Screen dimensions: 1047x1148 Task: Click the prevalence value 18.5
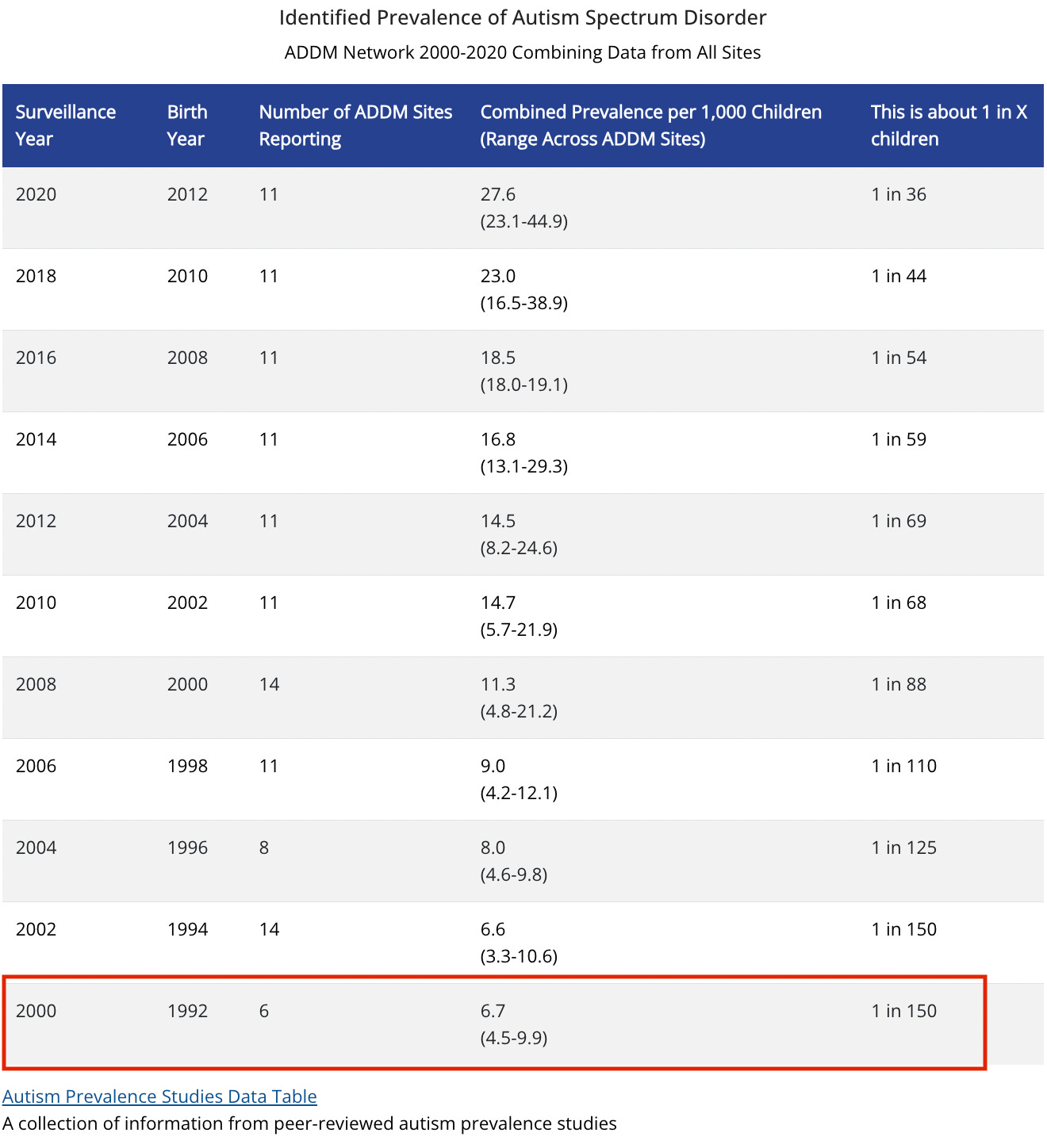498,358
